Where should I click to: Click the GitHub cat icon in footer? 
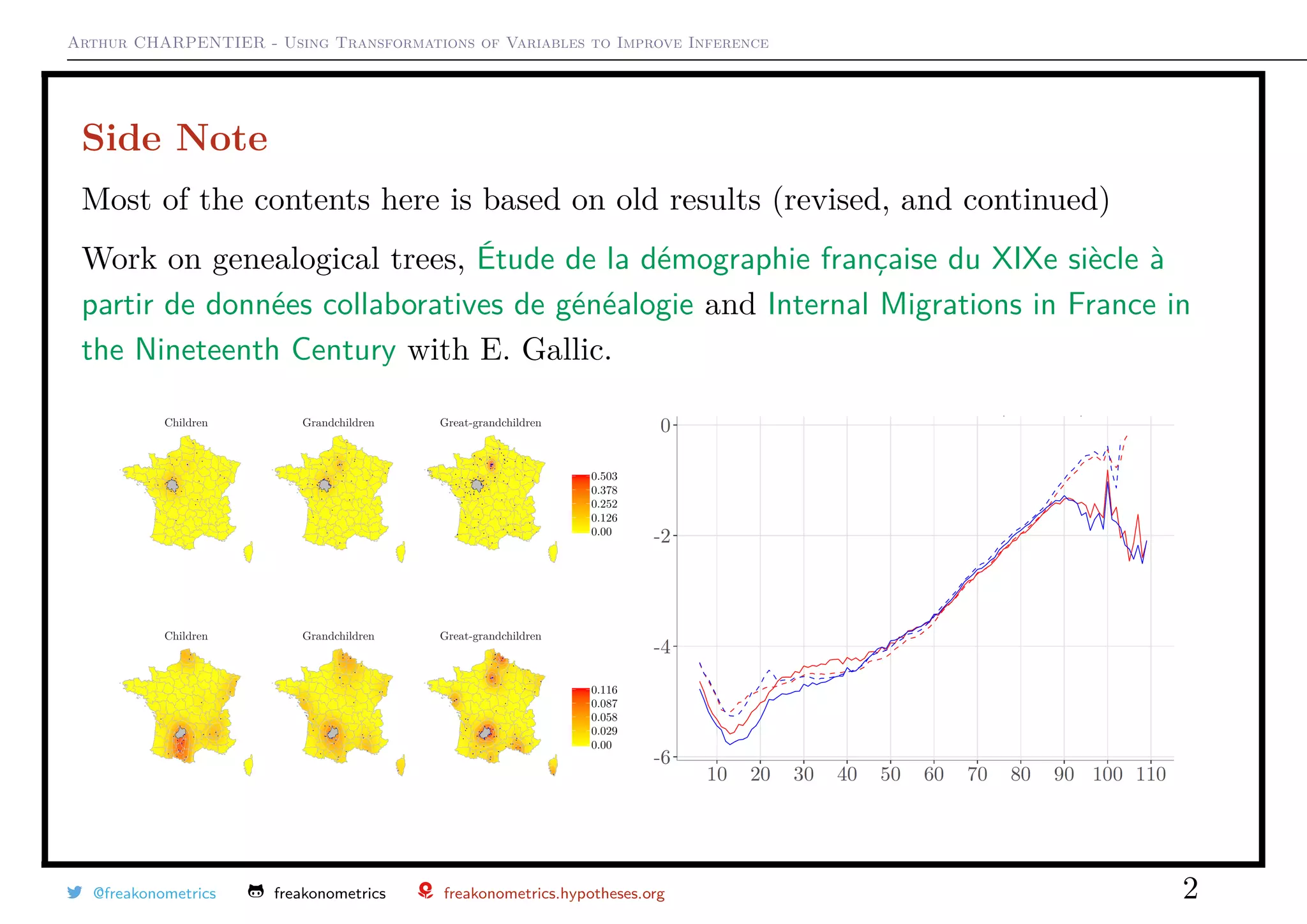(x=256, y=891)
